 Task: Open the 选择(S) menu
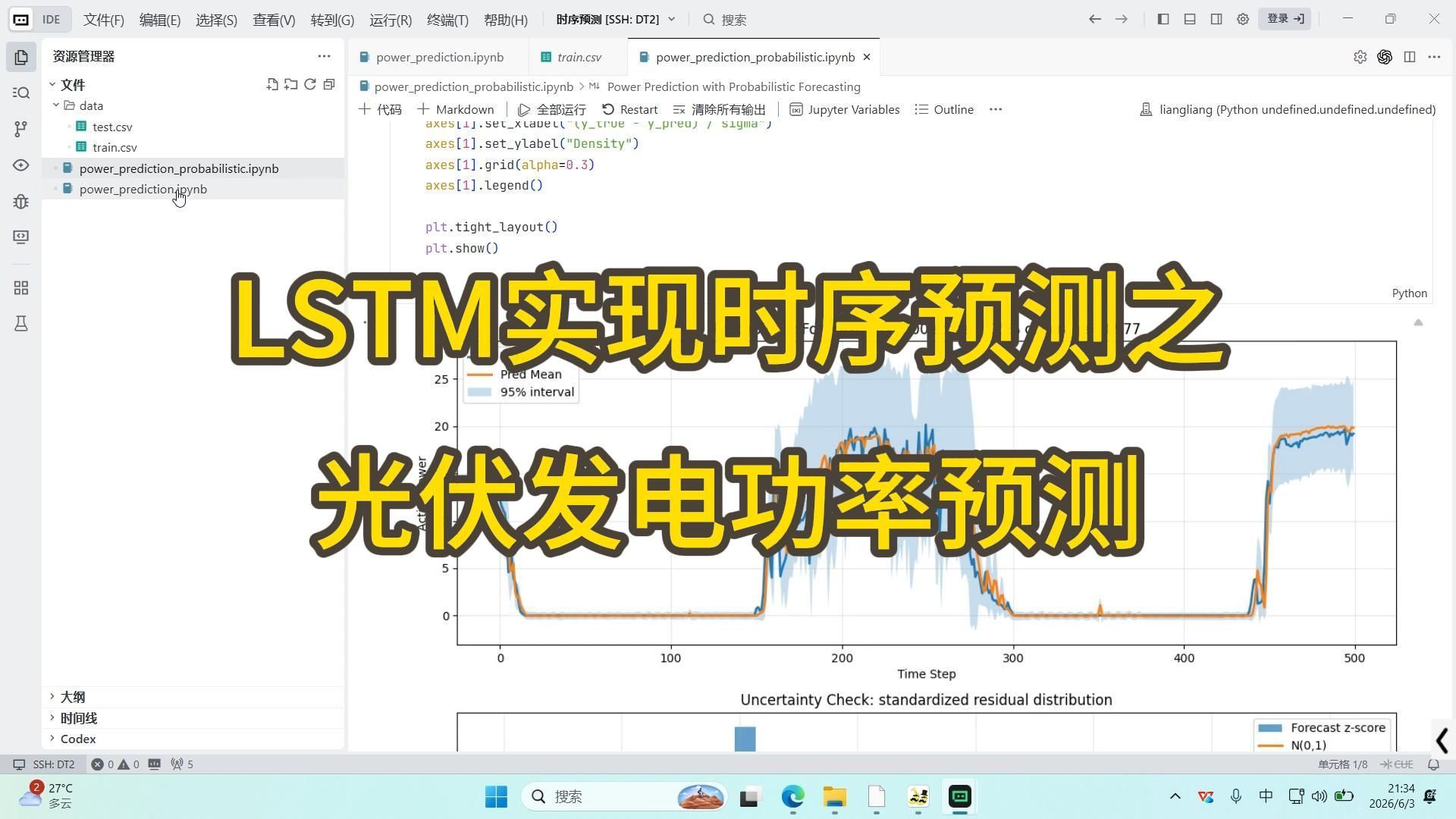[216, 20]
